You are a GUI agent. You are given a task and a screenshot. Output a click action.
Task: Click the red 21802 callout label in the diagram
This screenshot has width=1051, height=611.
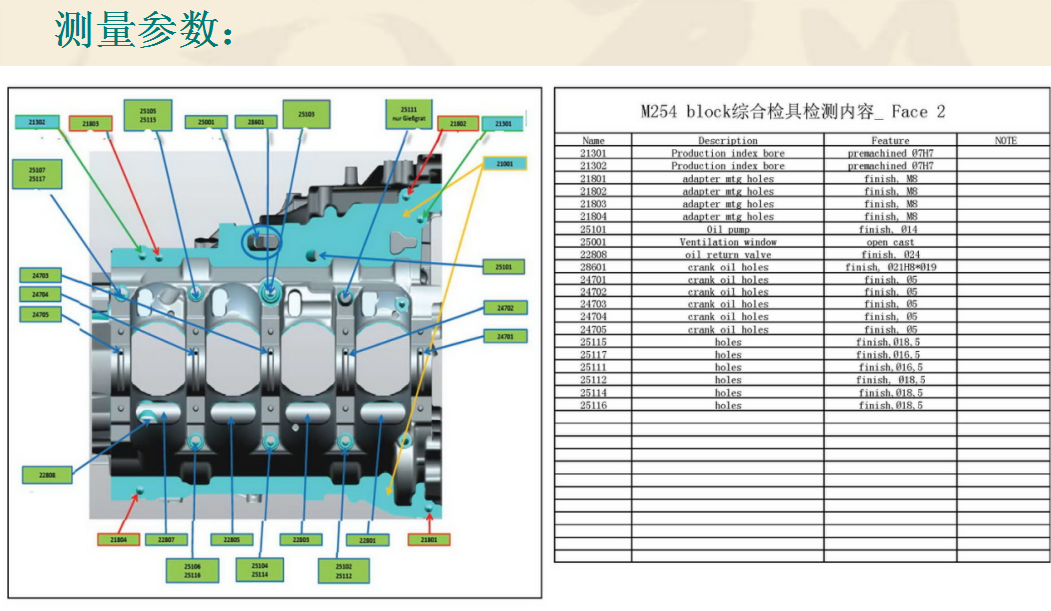point(458,124)
